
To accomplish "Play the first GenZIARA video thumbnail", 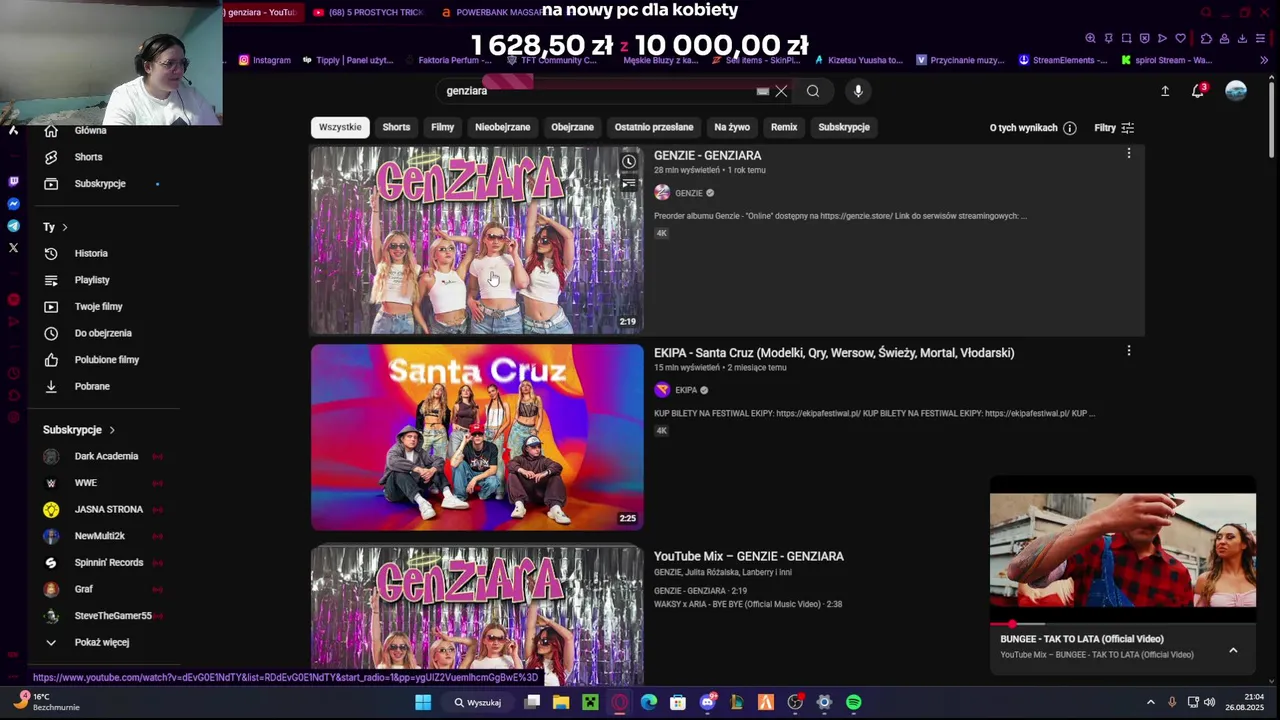I will coord(477,240).
